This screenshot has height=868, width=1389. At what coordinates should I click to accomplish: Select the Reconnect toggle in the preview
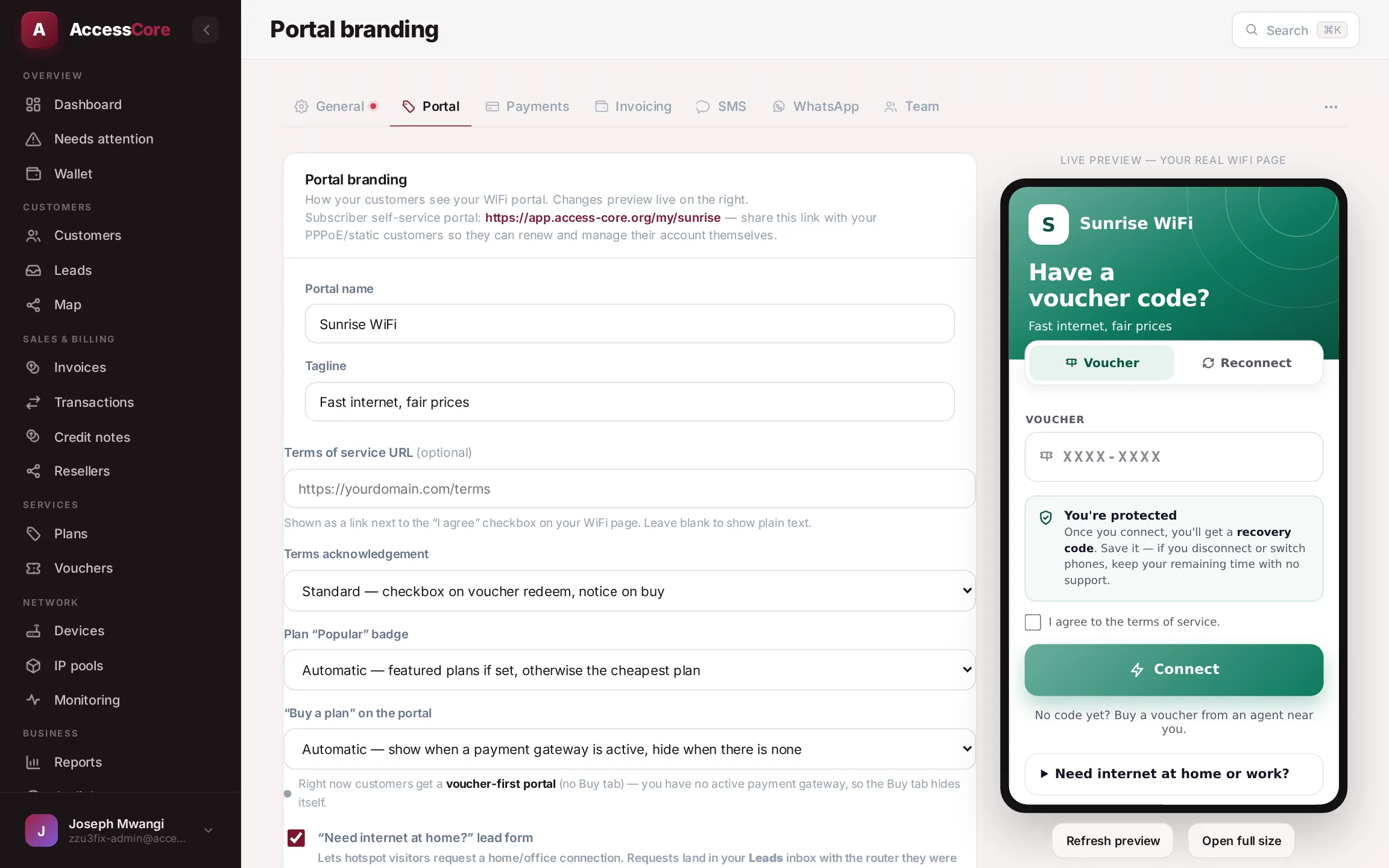point(1247,363)
